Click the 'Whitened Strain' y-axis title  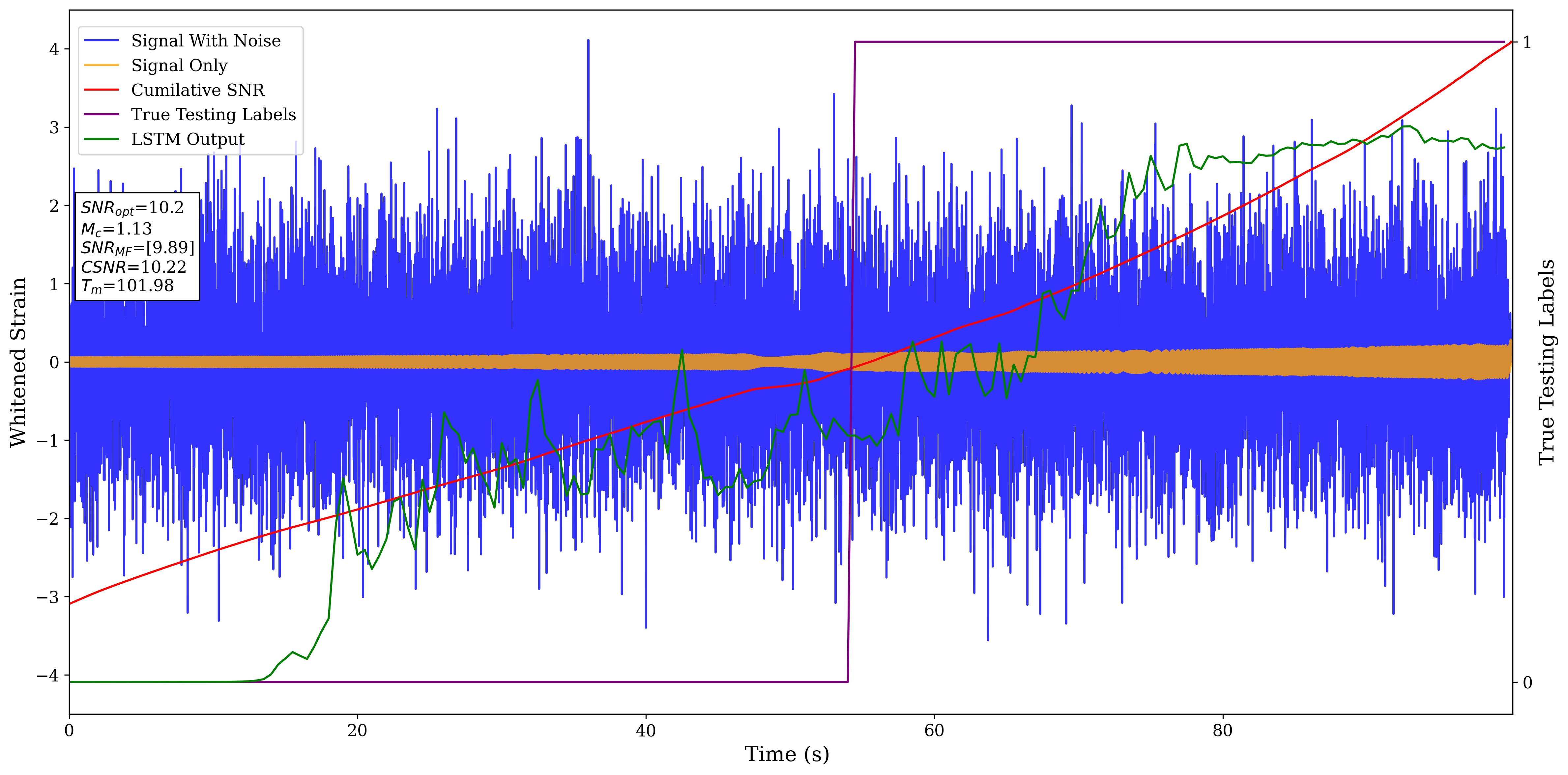(18, 362)
